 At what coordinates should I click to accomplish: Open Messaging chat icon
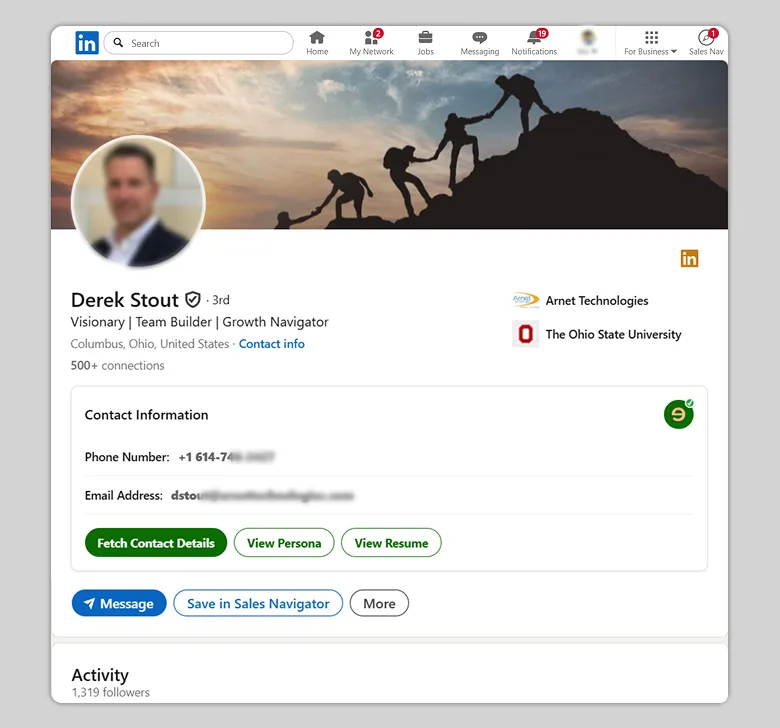click(x=479, y=38)
